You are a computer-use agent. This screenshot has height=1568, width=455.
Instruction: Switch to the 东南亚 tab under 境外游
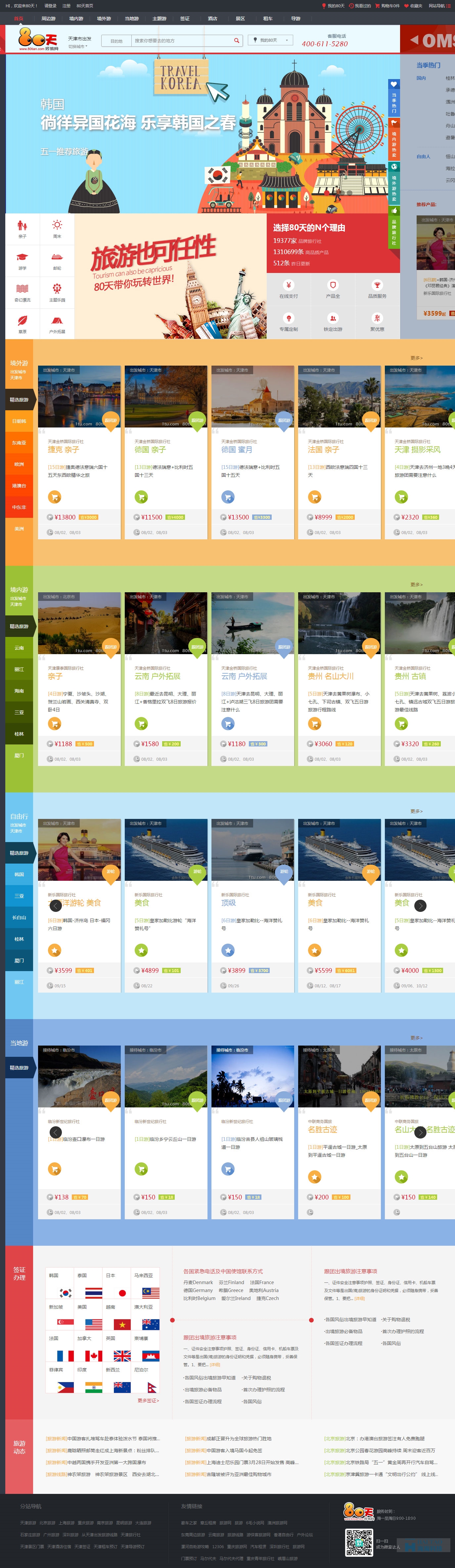19,442
